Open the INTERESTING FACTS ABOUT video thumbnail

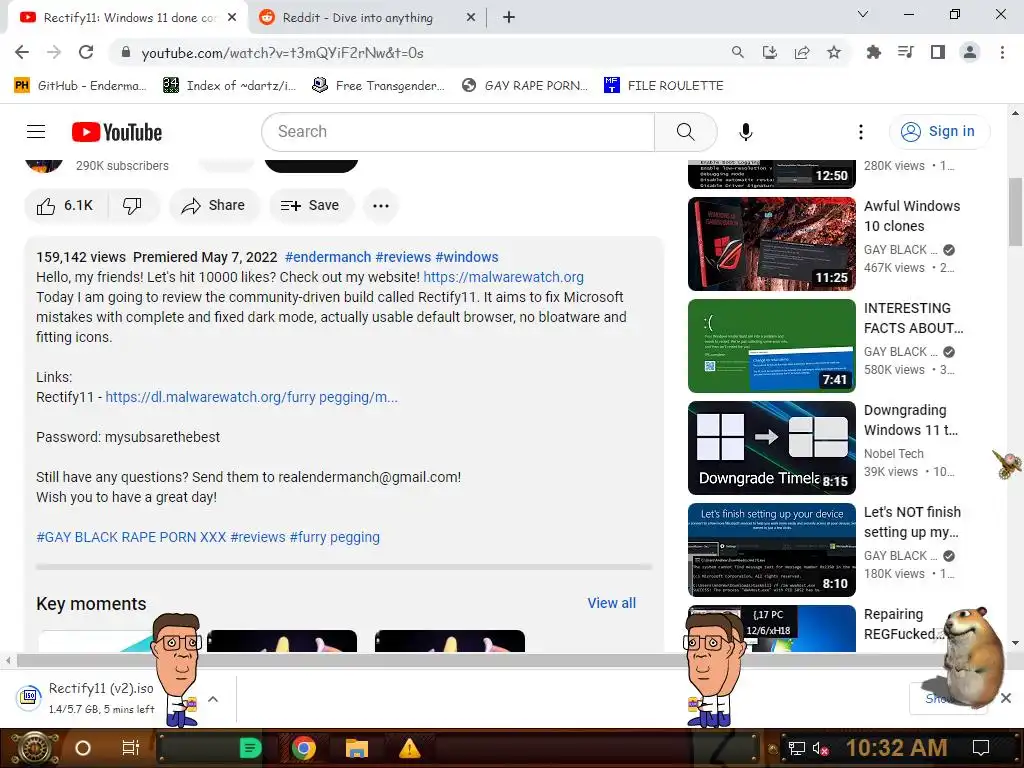[772, 346]
